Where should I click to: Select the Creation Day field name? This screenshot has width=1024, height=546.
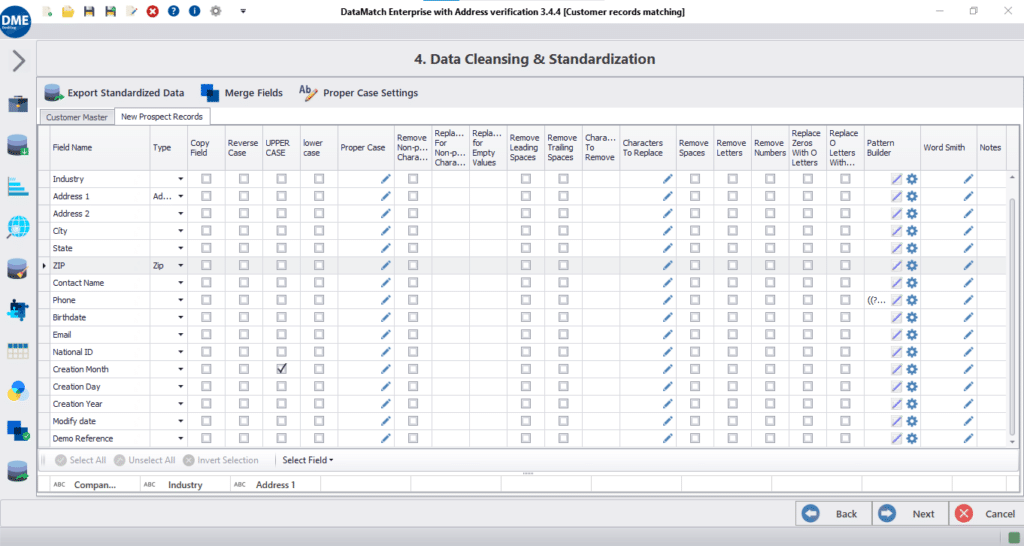(x=76, y=387)
